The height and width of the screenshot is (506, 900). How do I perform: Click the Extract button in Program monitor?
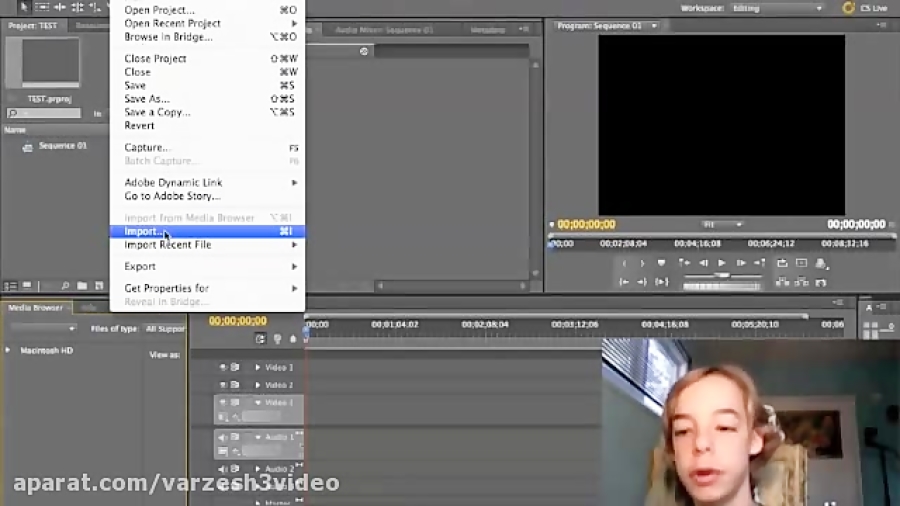click(801, 282)
